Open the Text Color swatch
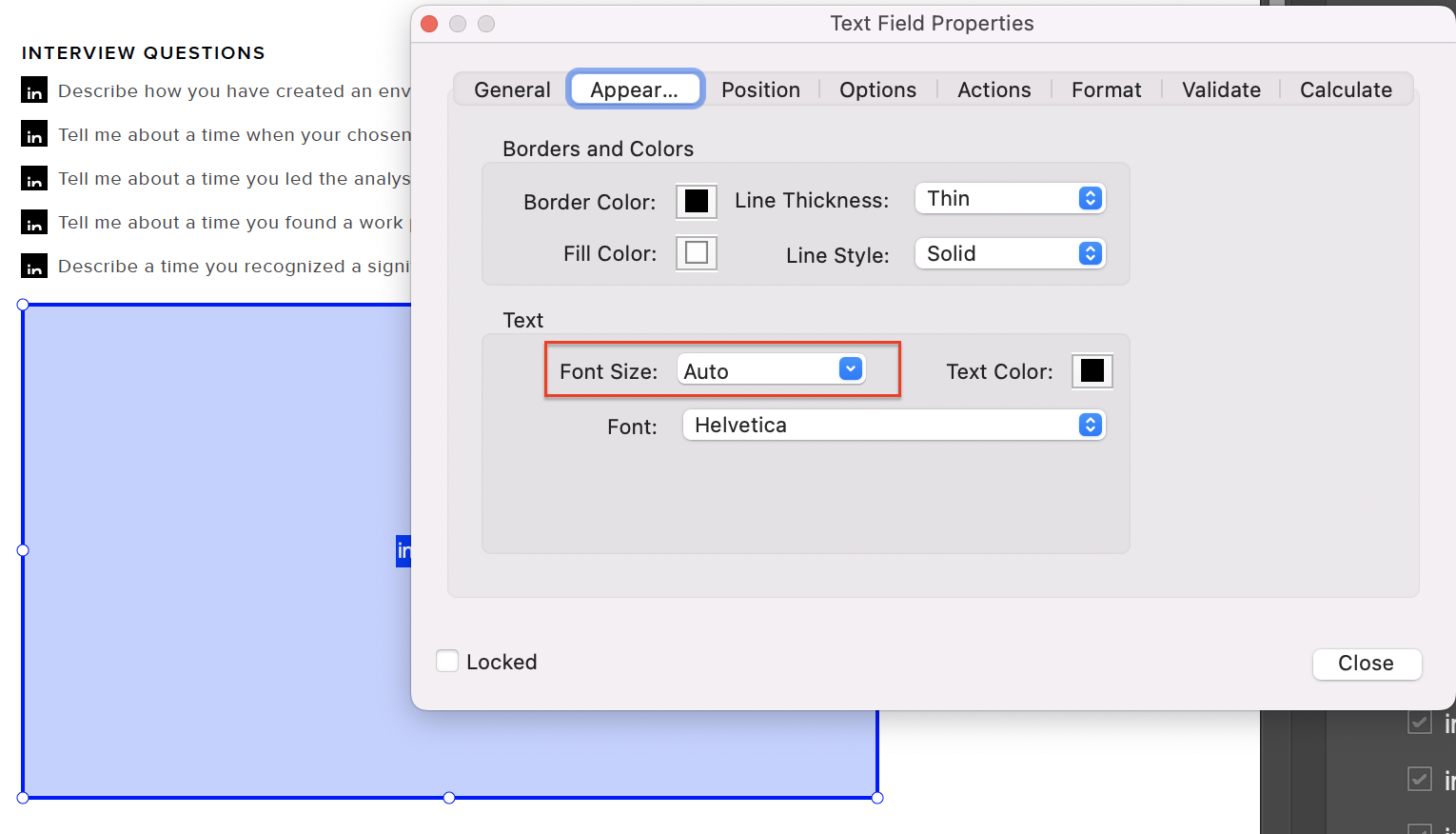 [x=1092, y=370]
